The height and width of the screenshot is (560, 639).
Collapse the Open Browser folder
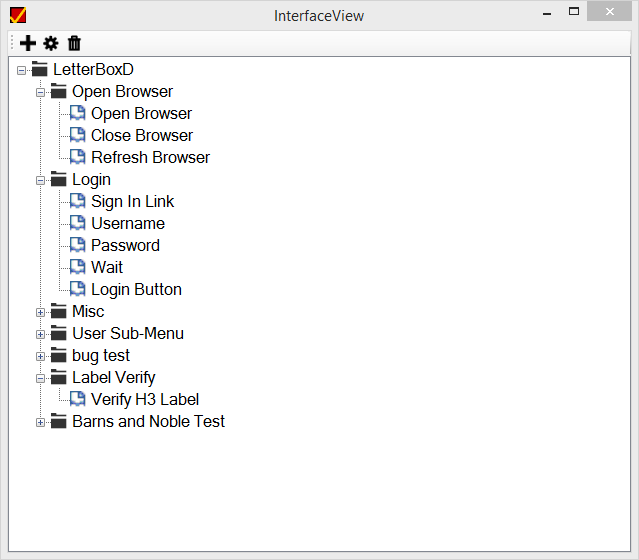pyautogui.click(x=40, y=93)
